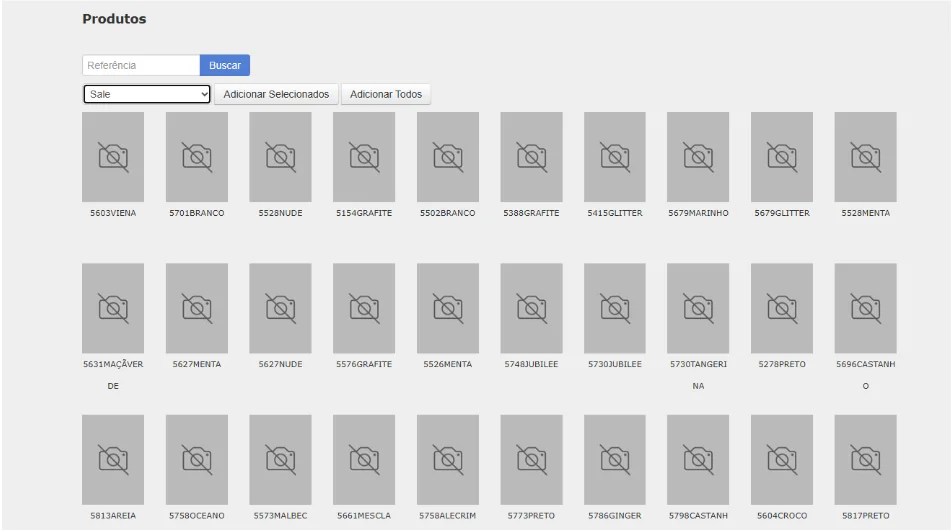Select product thumbnail 5701BRANCO
The width and height of the screenshot is (951, 531).
tap(197, 156)
